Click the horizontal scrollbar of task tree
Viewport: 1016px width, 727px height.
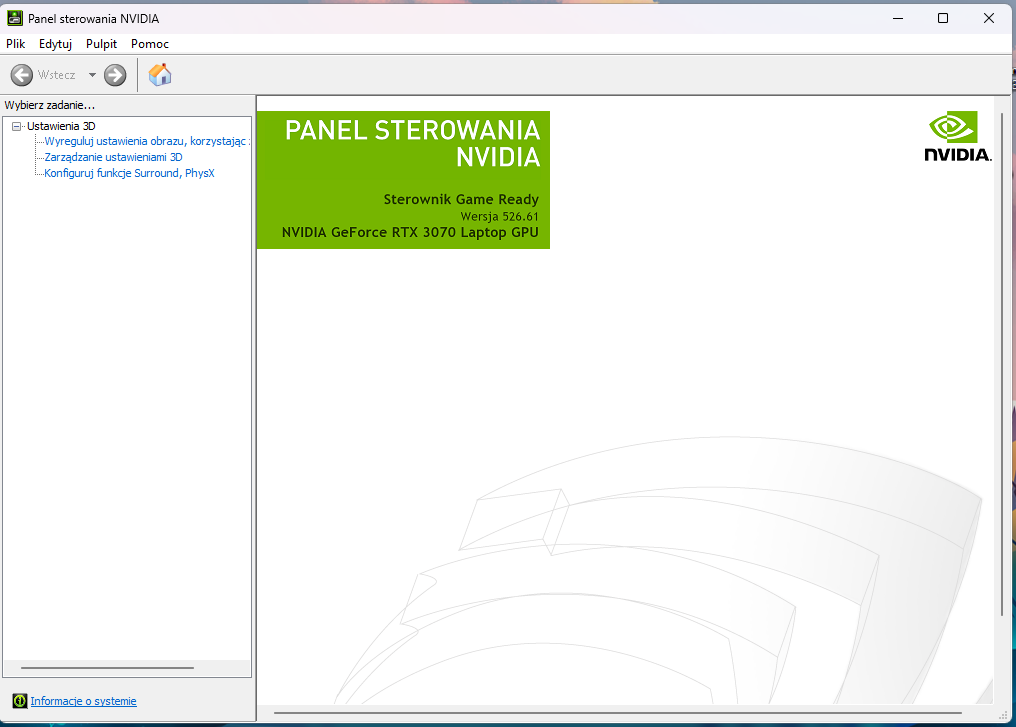click(x=107, y=667)
